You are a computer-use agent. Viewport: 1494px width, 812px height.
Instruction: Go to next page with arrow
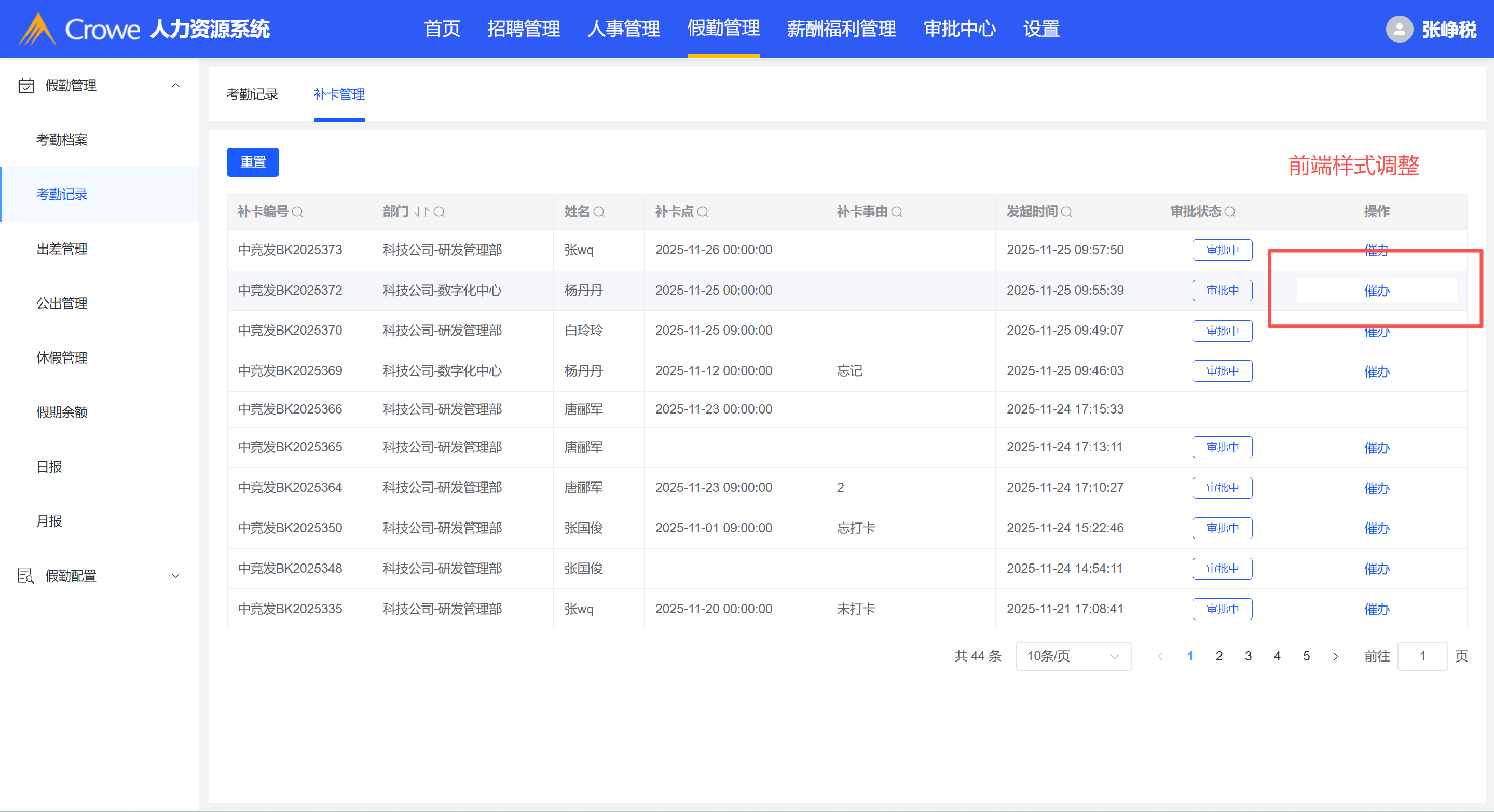pos(1335,656)
